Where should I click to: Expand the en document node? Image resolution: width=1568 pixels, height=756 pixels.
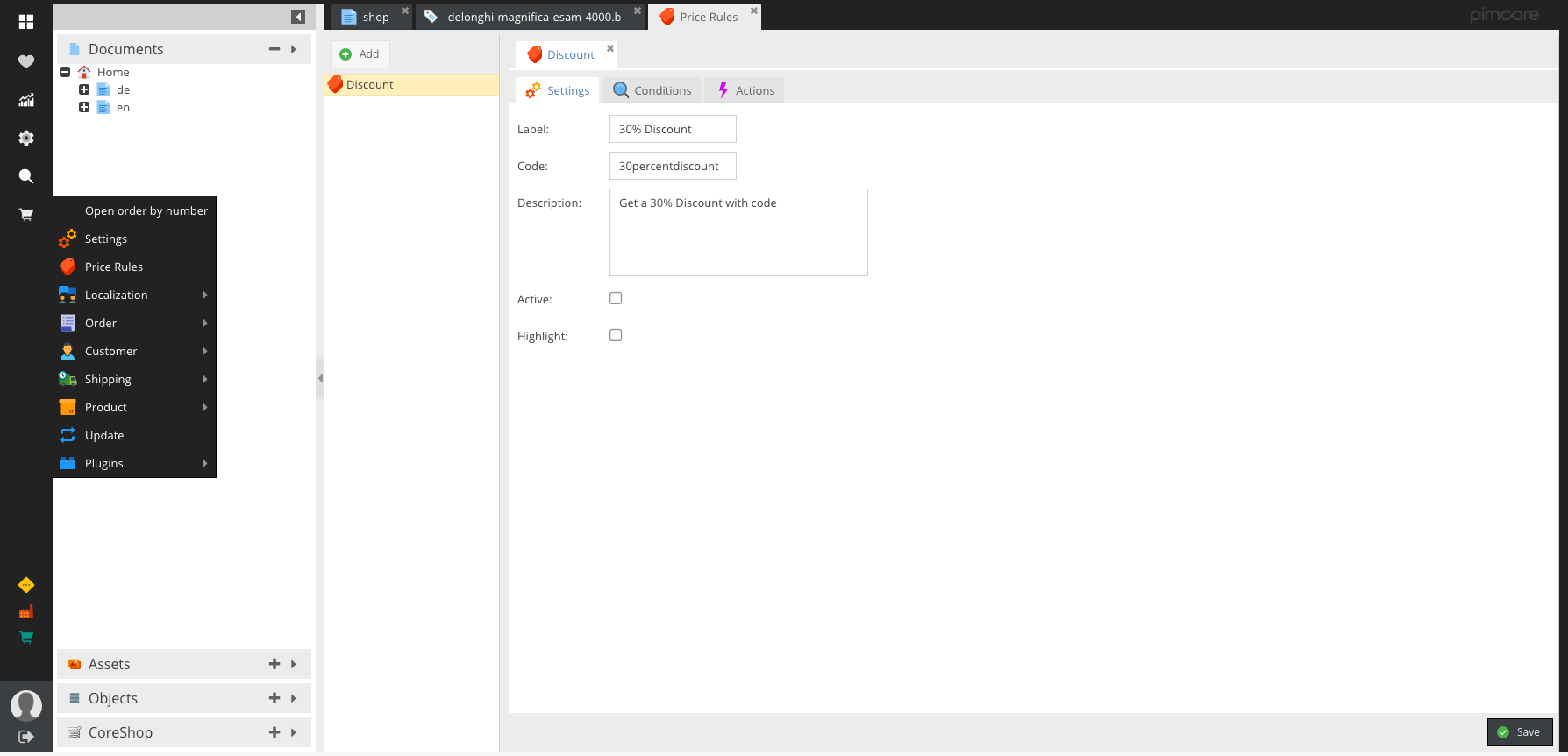coord(84,107)
